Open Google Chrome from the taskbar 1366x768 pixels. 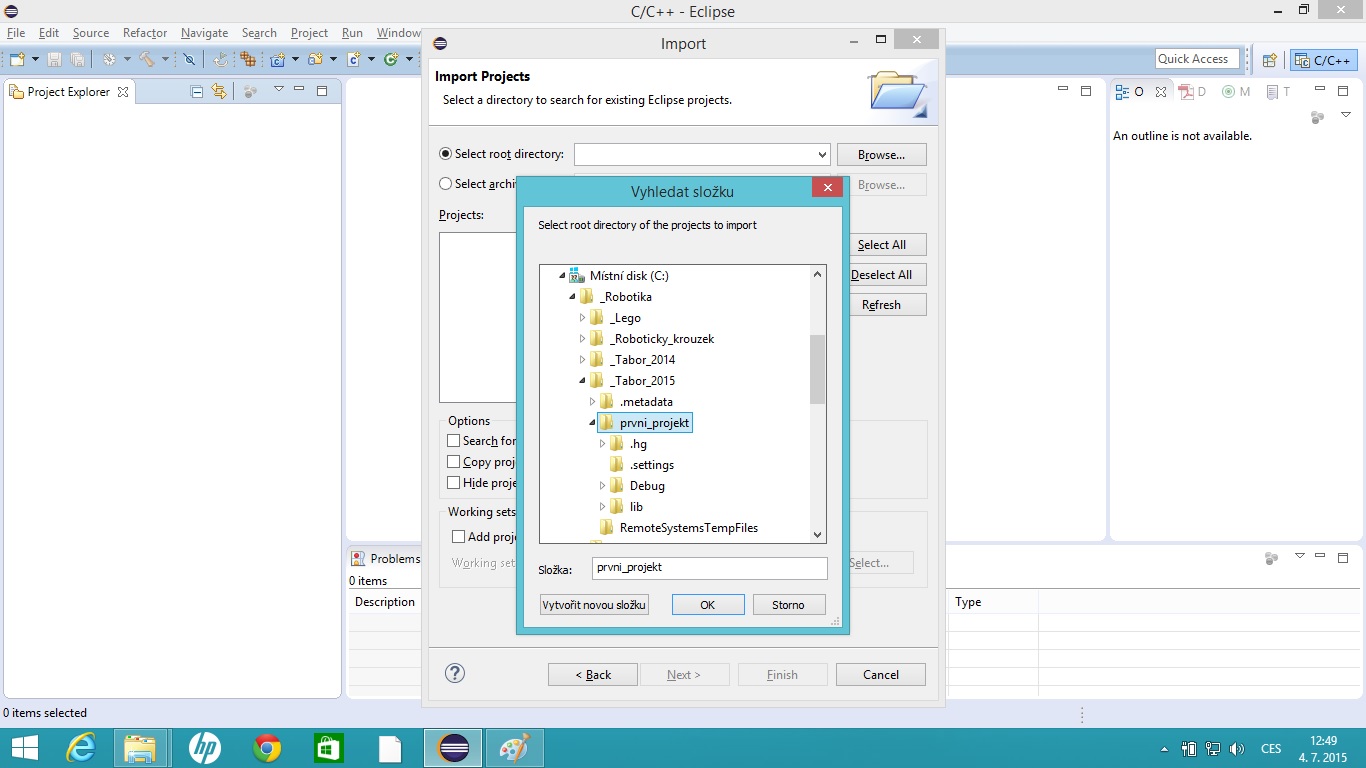pos(267,748)
